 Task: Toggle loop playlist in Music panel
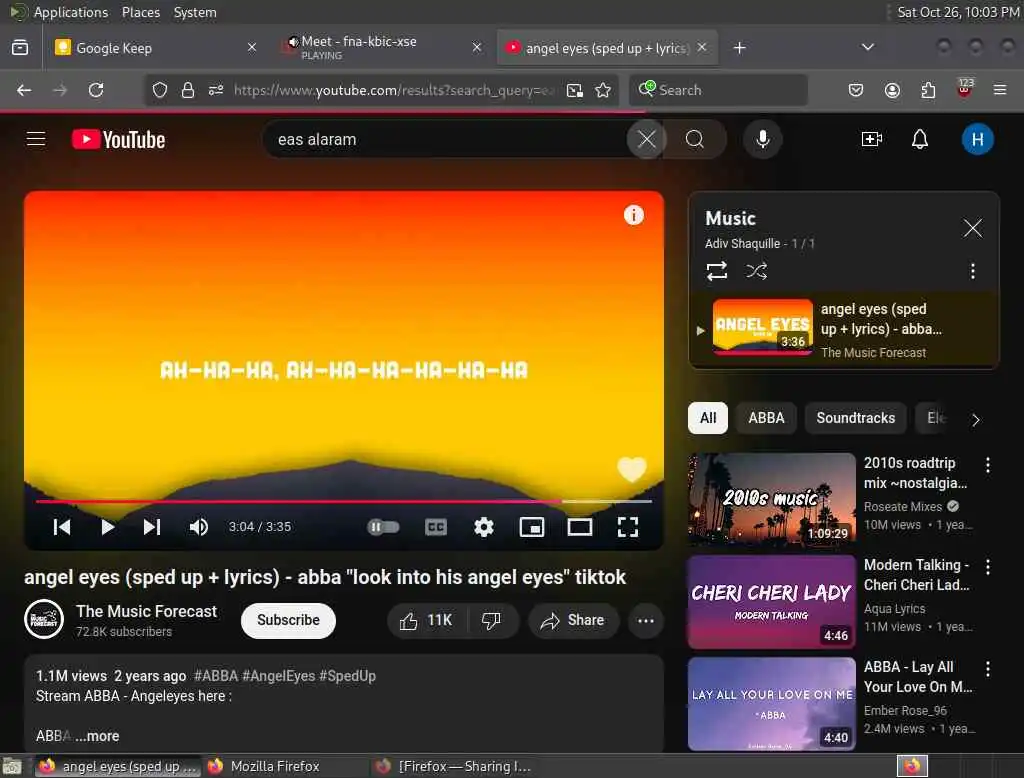(716, 270)
